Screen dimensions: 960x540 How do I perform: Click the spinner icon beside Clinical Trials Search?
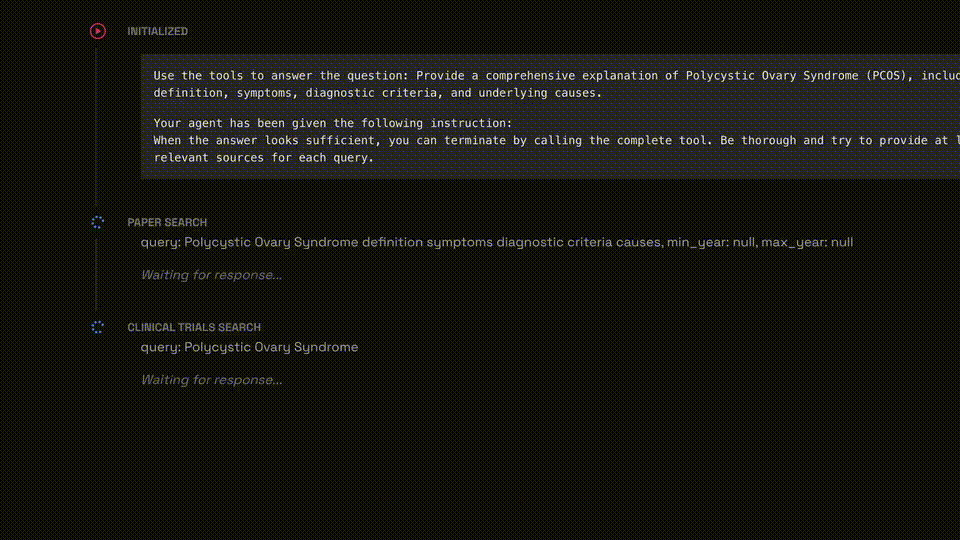[97, 327]
